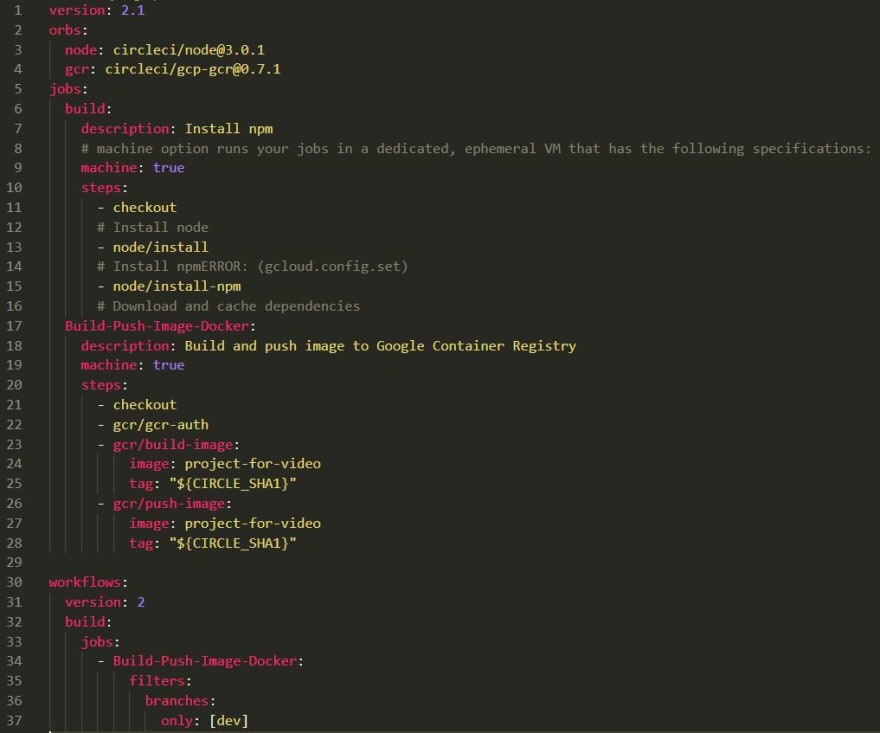Image resolution: width=880 pixels, height=733 pixels.
Task: Click 'branches:' on line 36
Action: (x=180, y=701)
